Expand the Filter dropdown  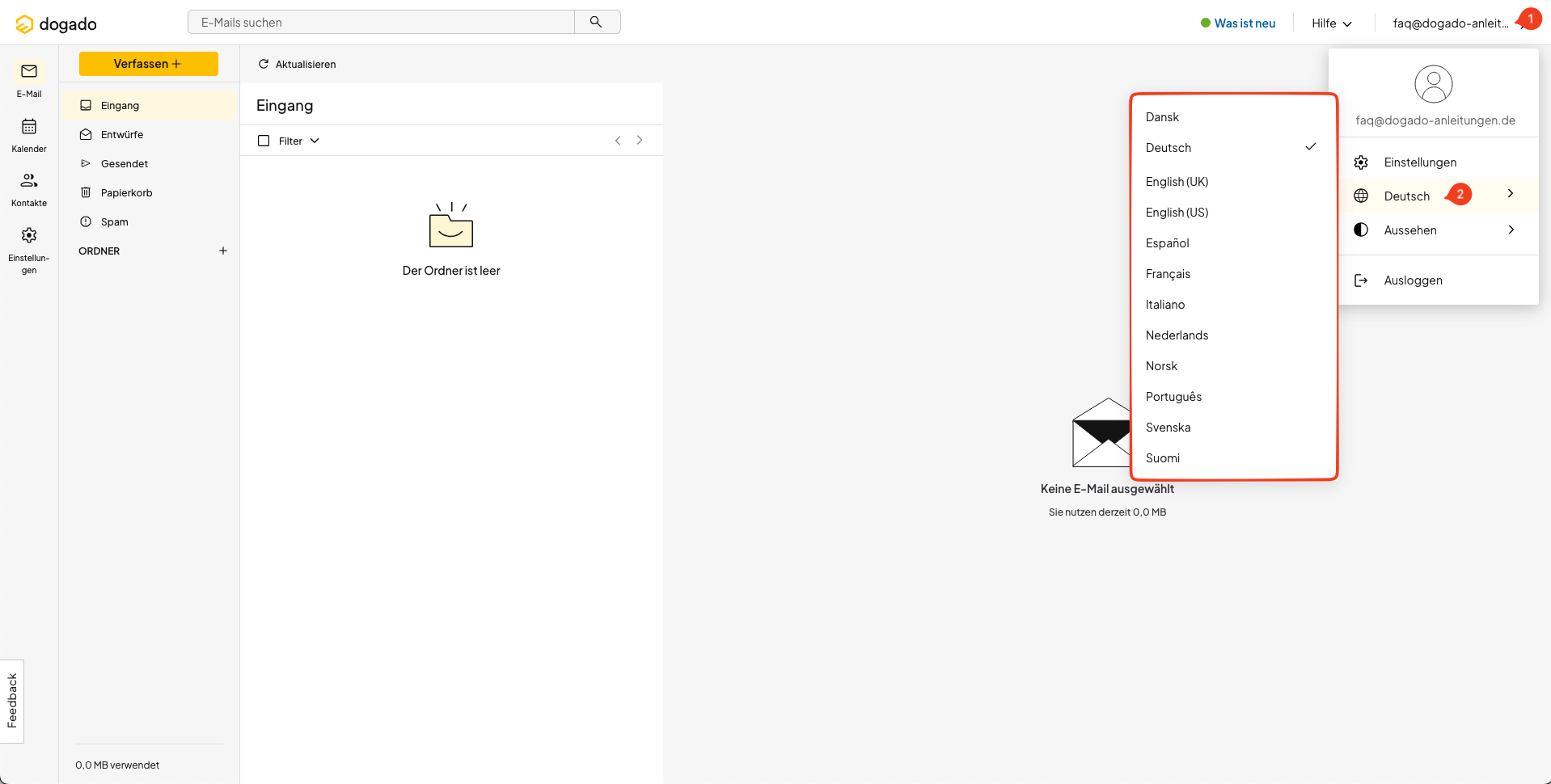(x=299, y=141)
